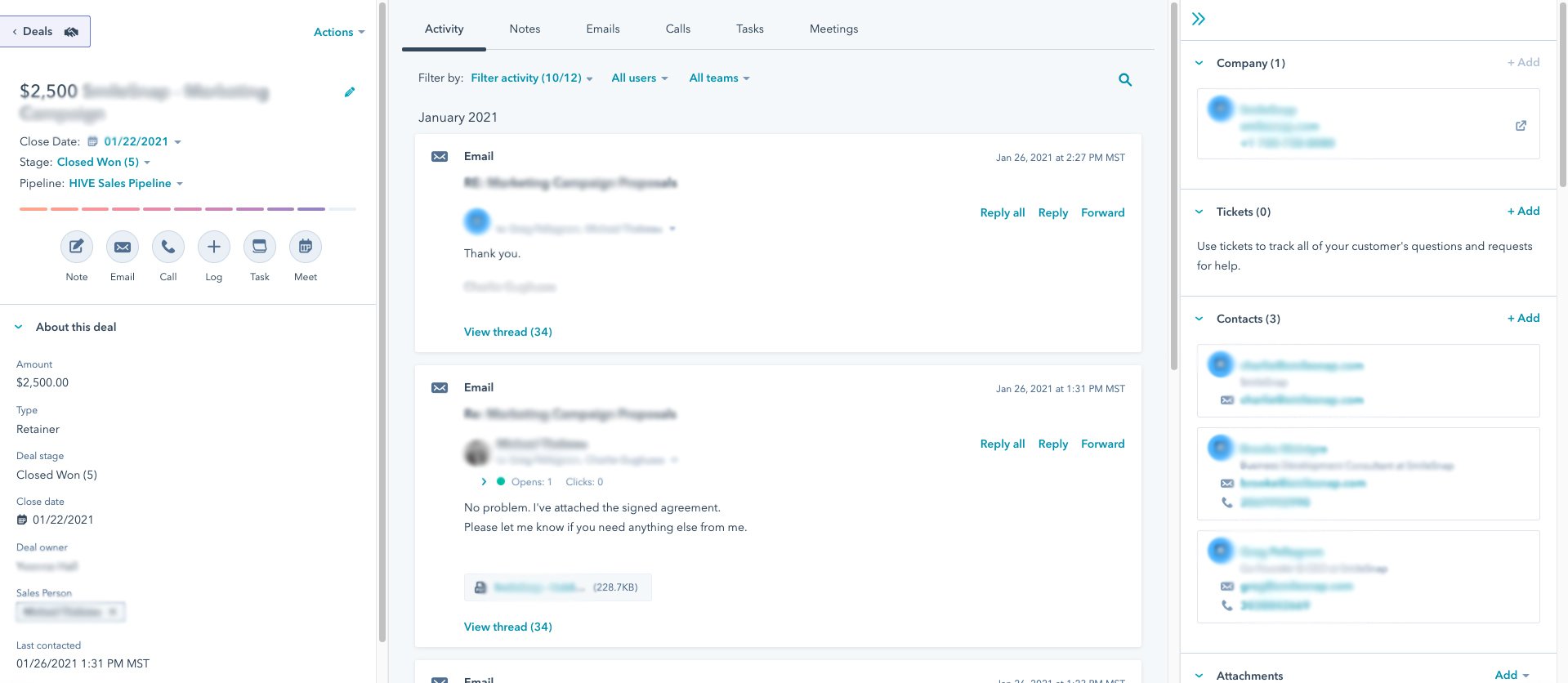Compose an Email using the envelope icon
The height and width of the screenshot is (683, 1568).
123,247
